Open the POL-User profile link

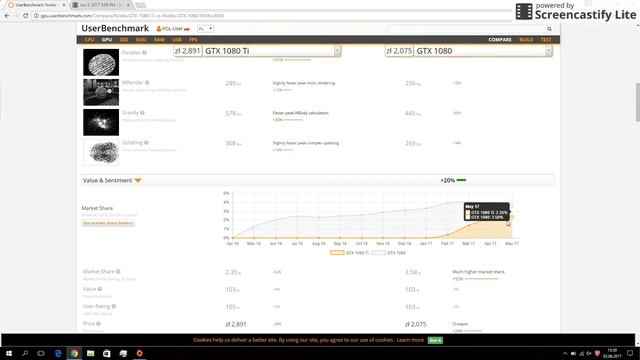[173, 29]
